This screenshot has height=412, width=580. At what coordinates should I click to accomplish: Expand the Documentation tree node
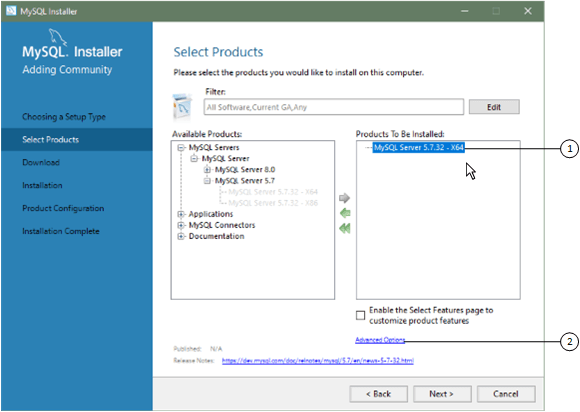tap(181, 236)
